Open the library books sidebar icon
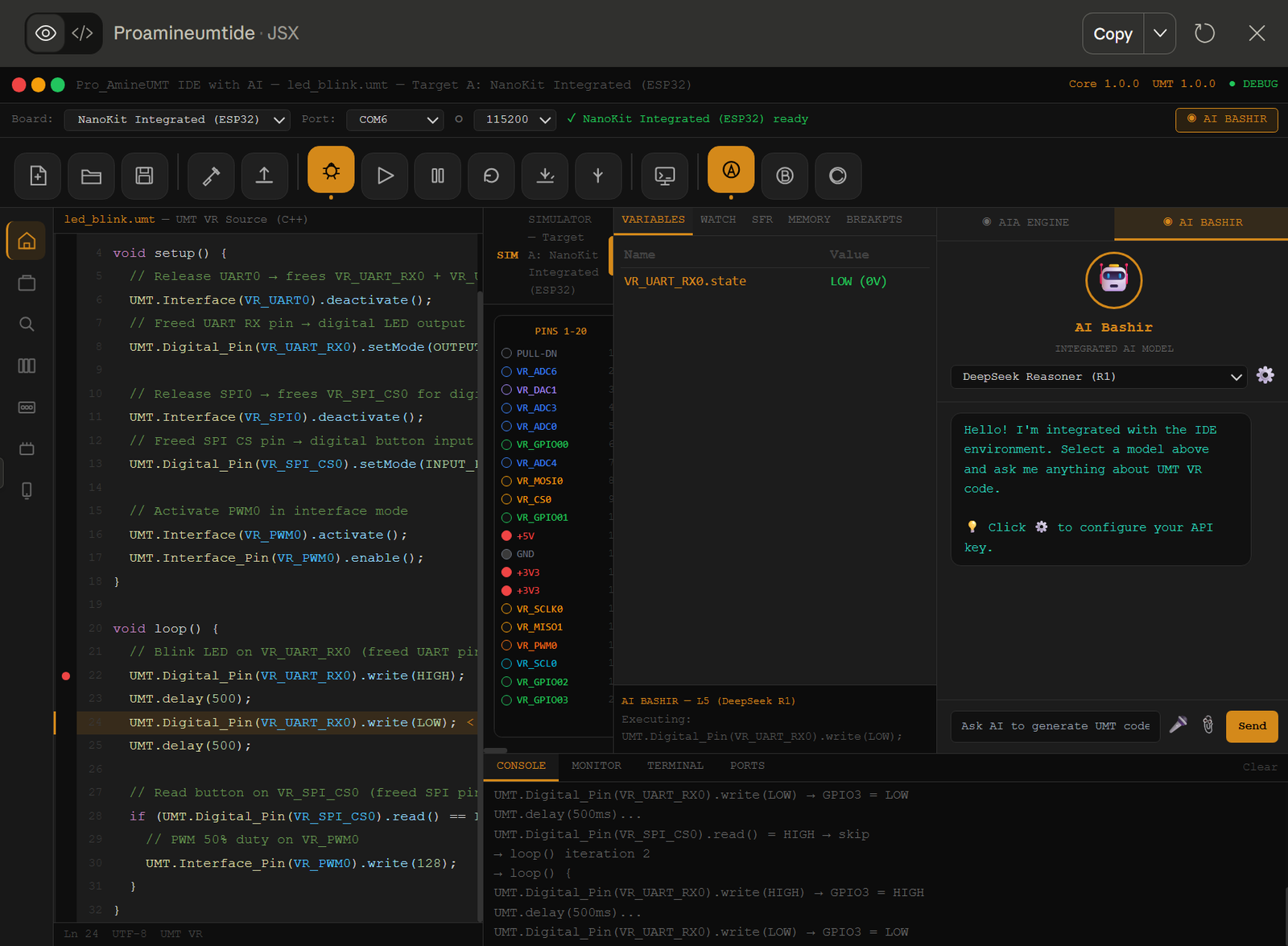Viewport: 1288px width, 946px height. pos(27,366)
